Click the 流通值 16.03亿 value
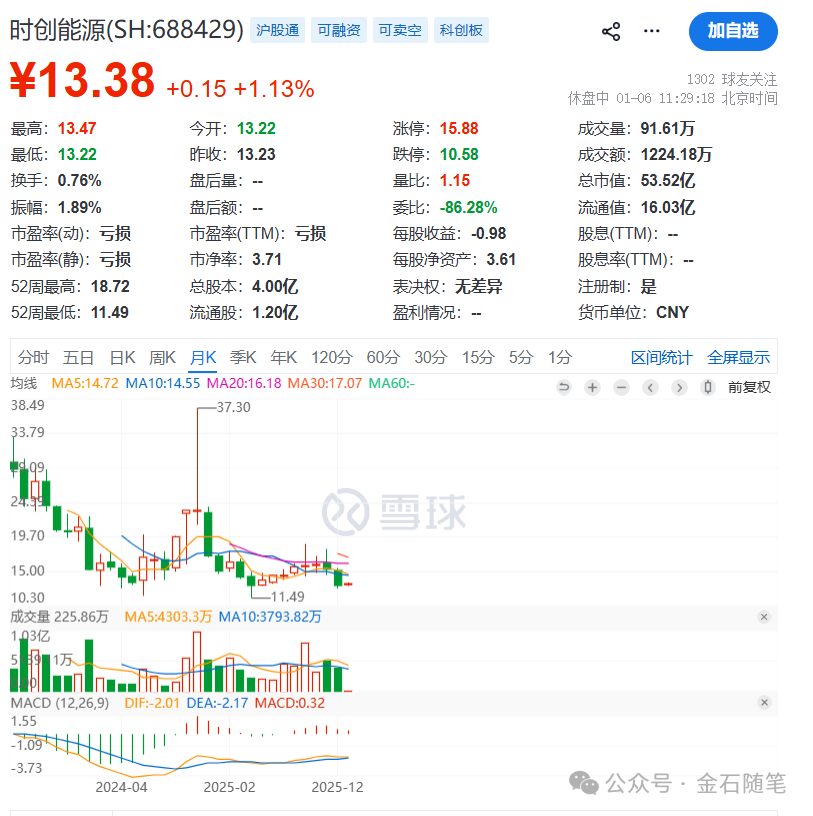813x816 pixels. 667,208
